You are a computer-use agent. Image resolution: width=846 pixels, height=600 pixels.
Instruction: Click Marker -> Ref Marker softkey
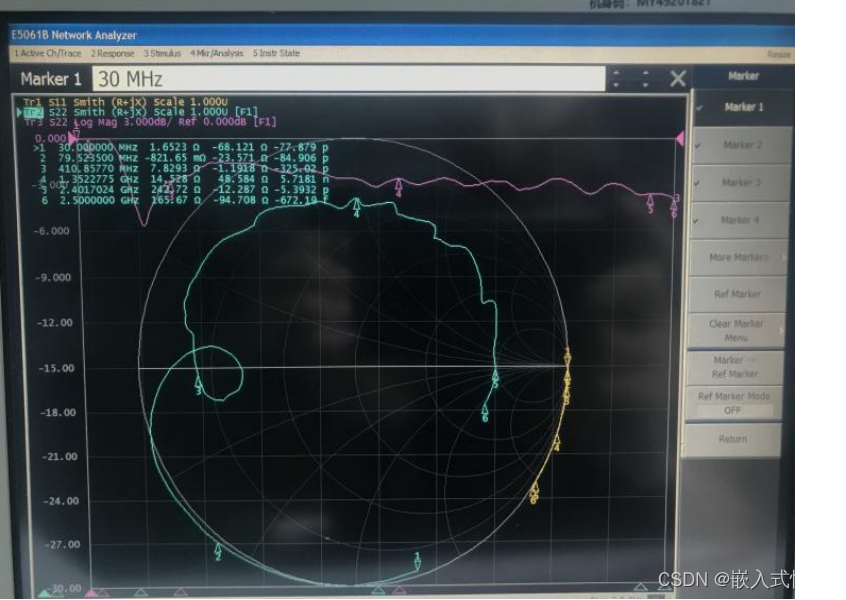(734, 367)
